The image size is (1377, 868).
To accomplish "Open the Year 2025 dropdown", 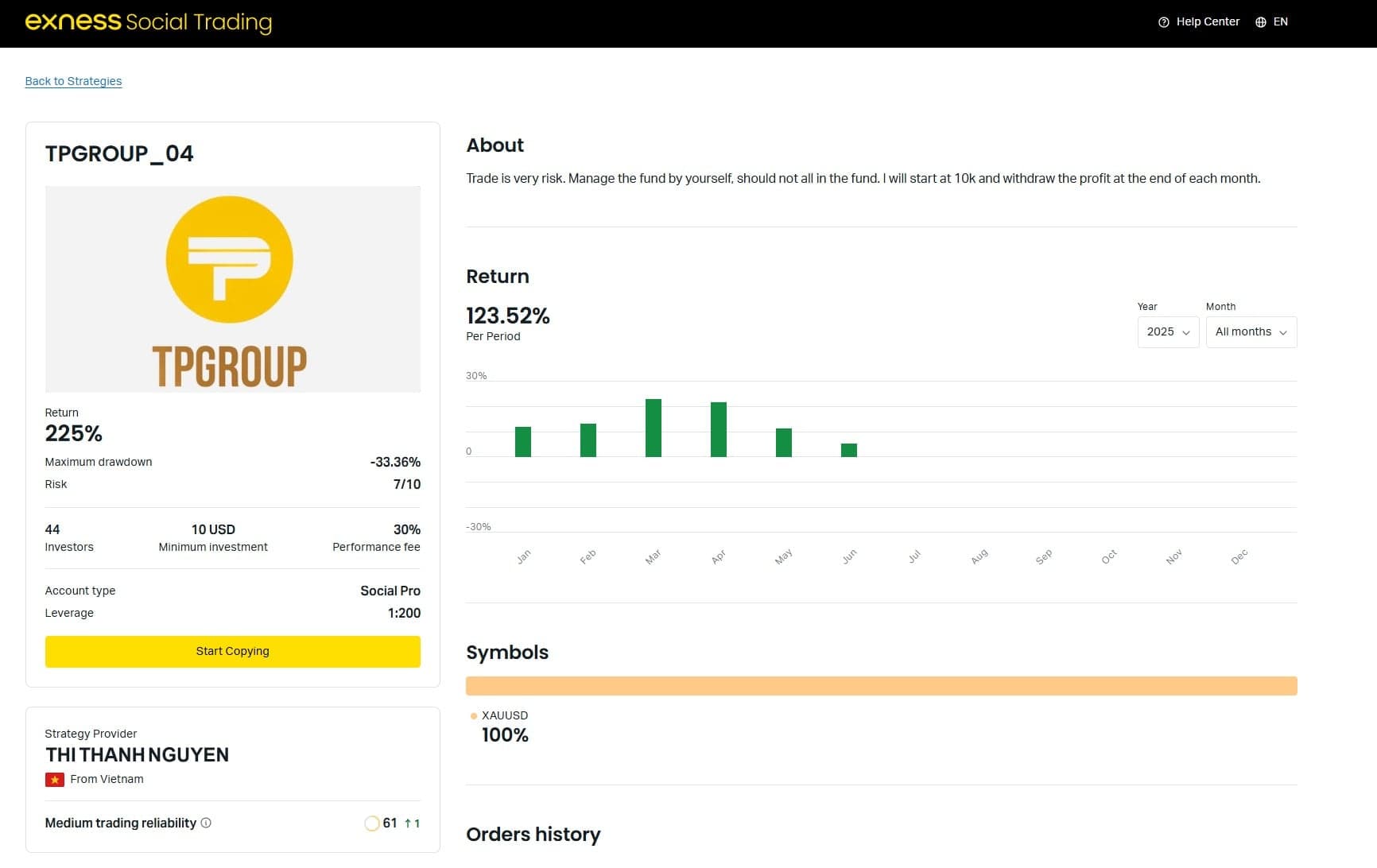I will point(1168,332).
